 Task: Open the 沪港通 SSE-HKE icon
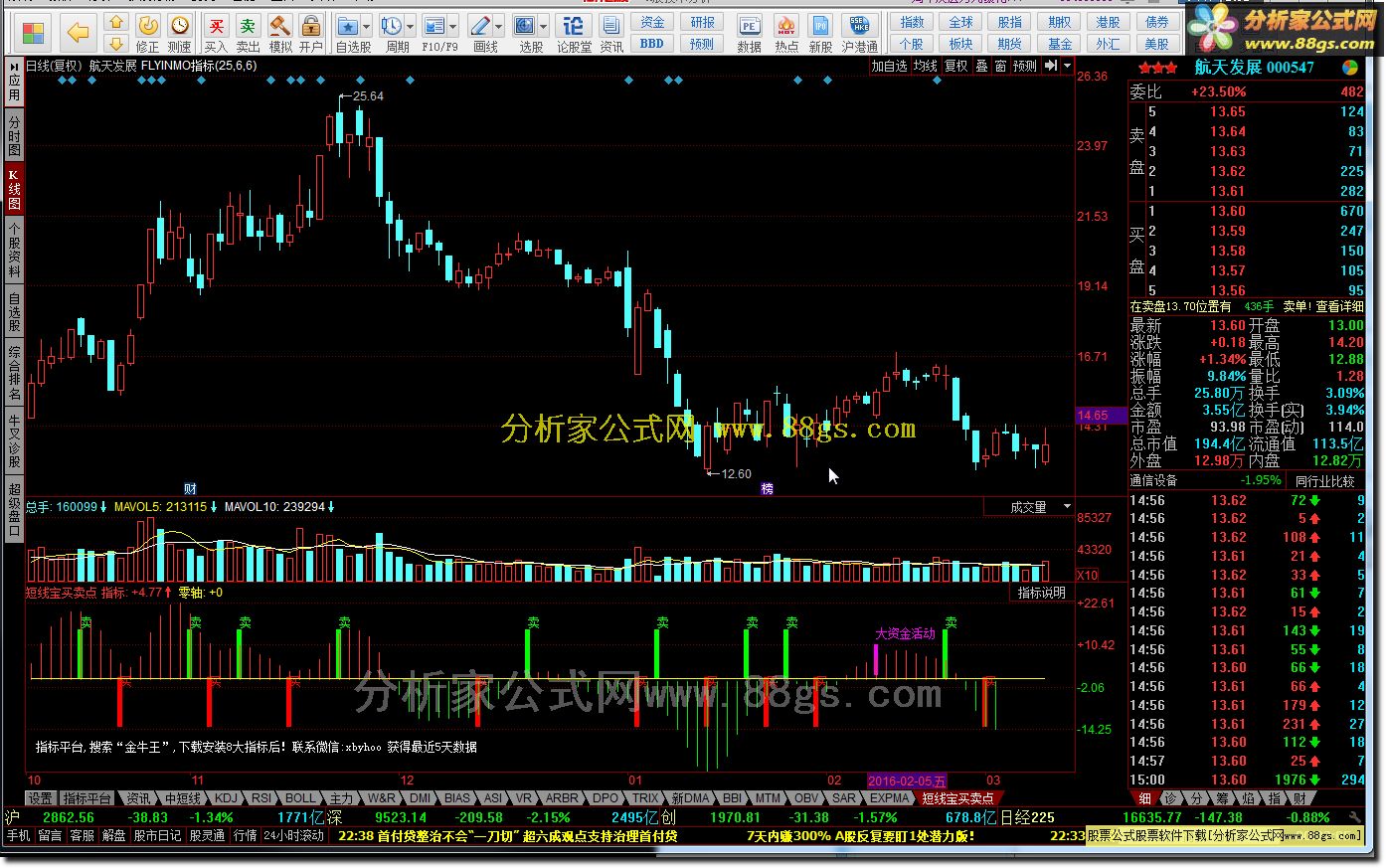point(859,33)
